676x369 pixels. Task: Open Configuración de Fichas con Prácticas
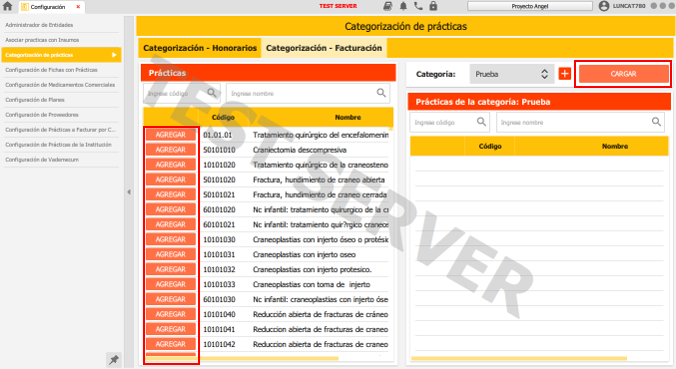(x=60, y=70)
